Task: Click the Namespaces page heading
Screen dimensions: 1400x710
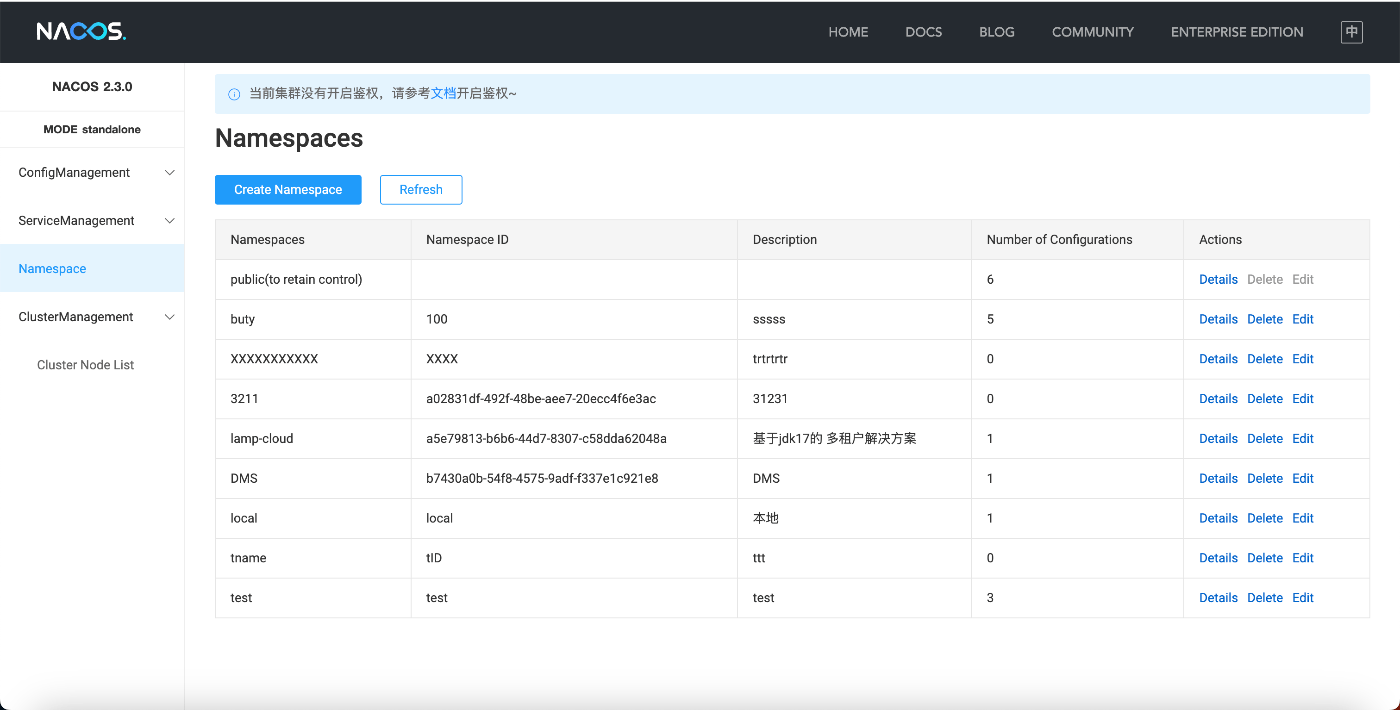Action: (289, 139)
